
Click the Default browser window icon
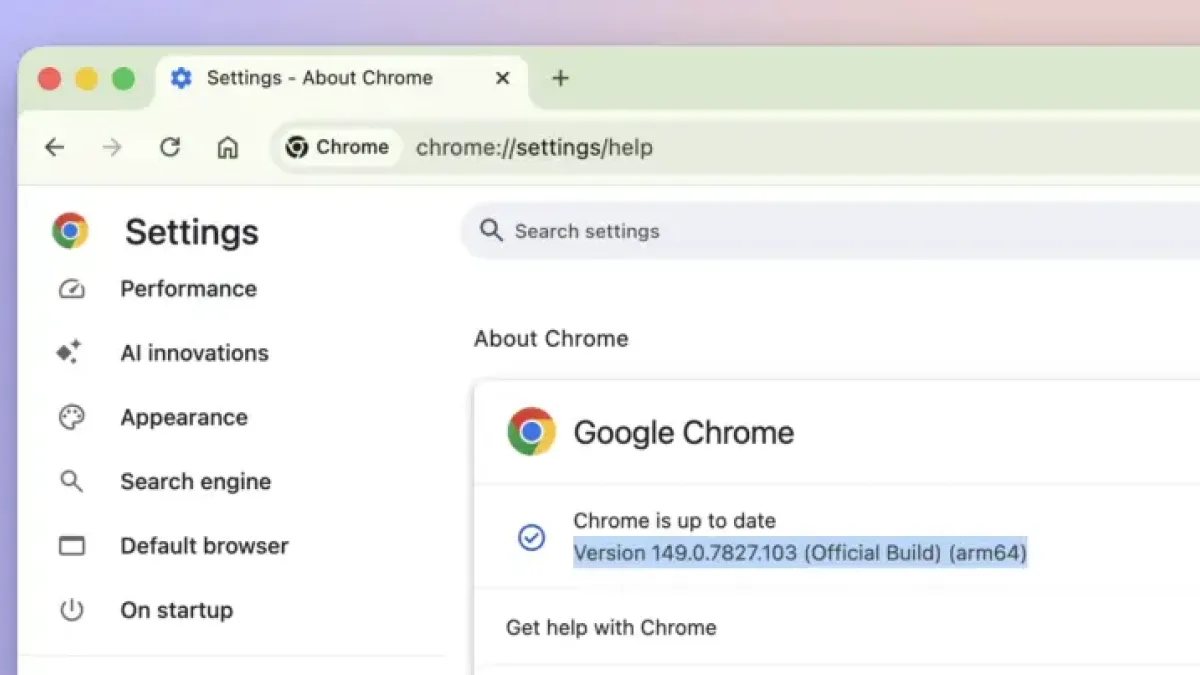(72, 546)
